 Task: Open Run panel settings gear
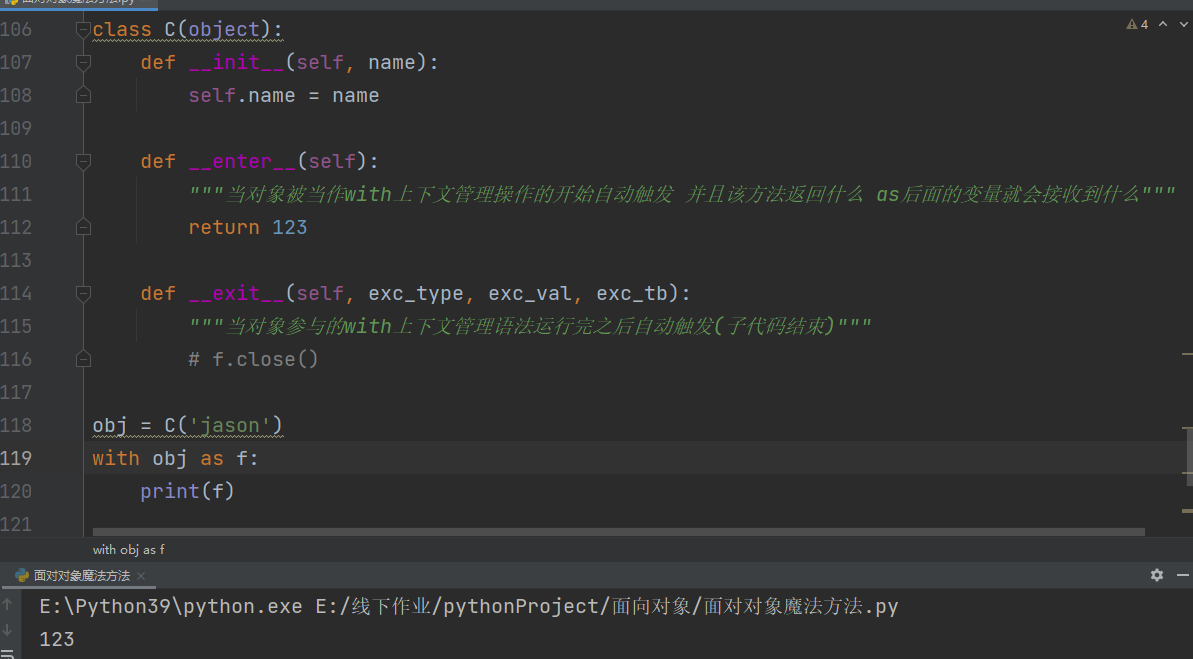pos(1156,575)
